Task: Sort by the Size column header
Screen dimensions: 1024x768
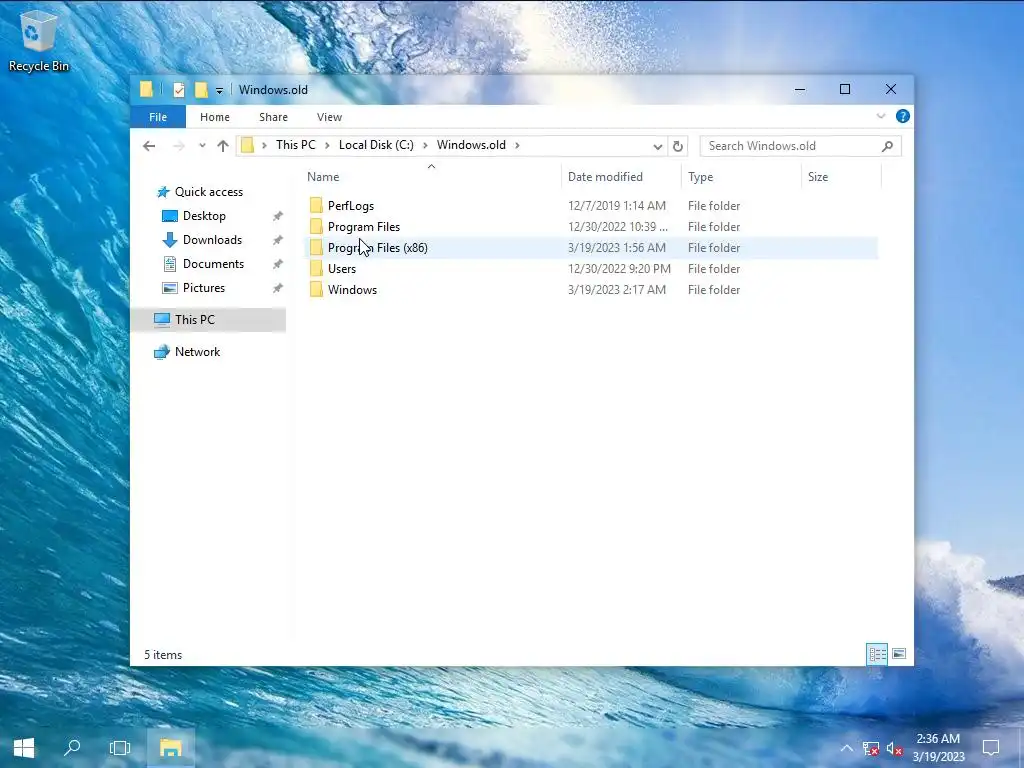Action: (841, 177)
